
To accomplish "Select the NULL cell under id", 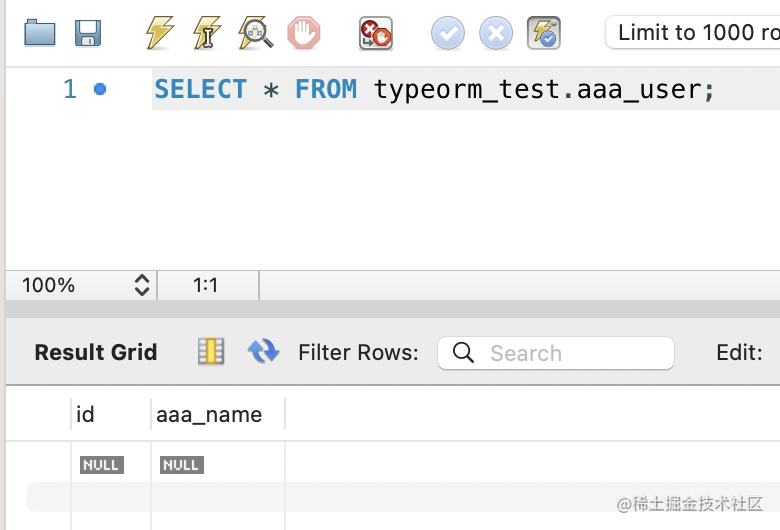I will coord(102,465).
